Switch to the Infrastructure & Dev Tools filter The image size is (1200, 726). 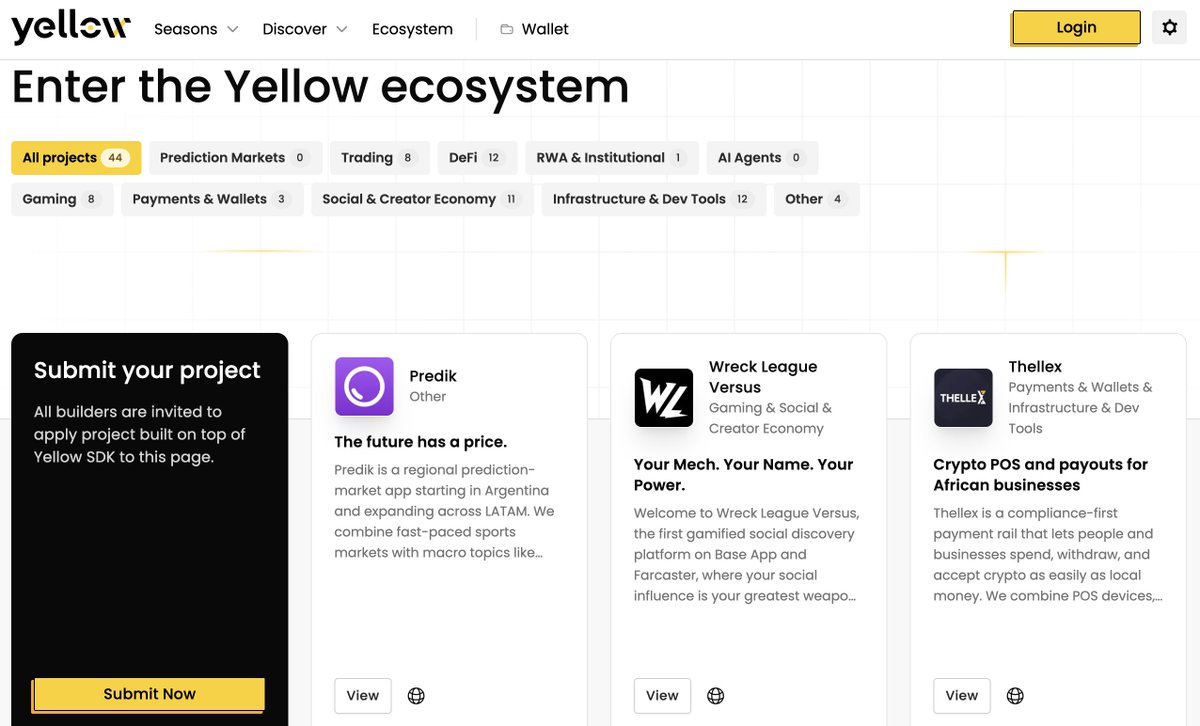pos(652,199)
